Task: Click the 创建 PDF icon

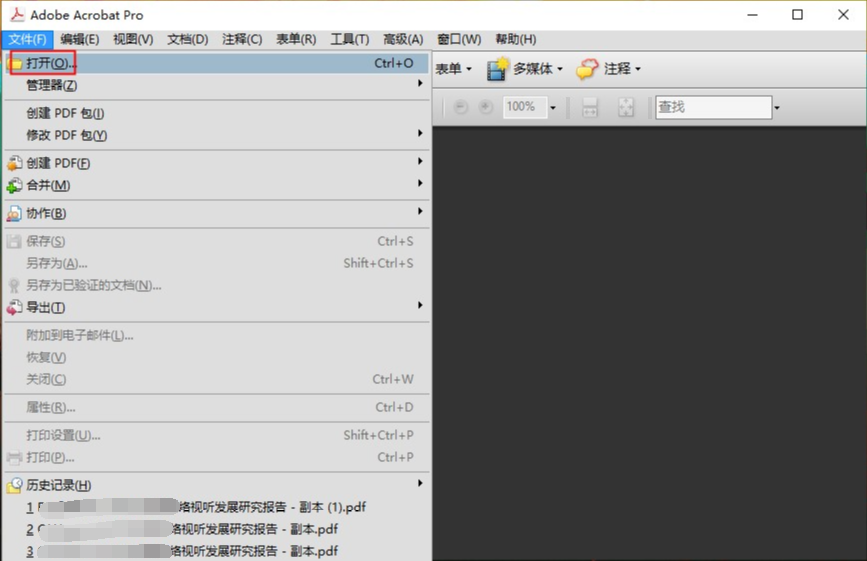Action: point(15,163)
